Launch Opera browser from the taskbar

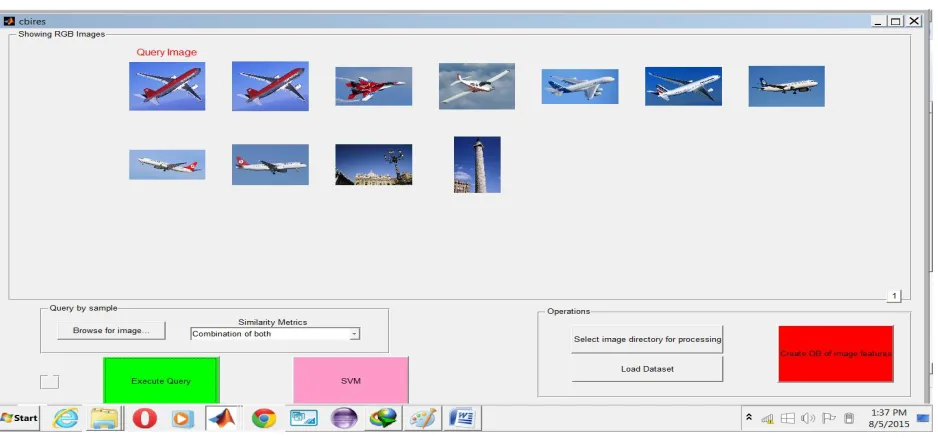[x=144, y=418]
